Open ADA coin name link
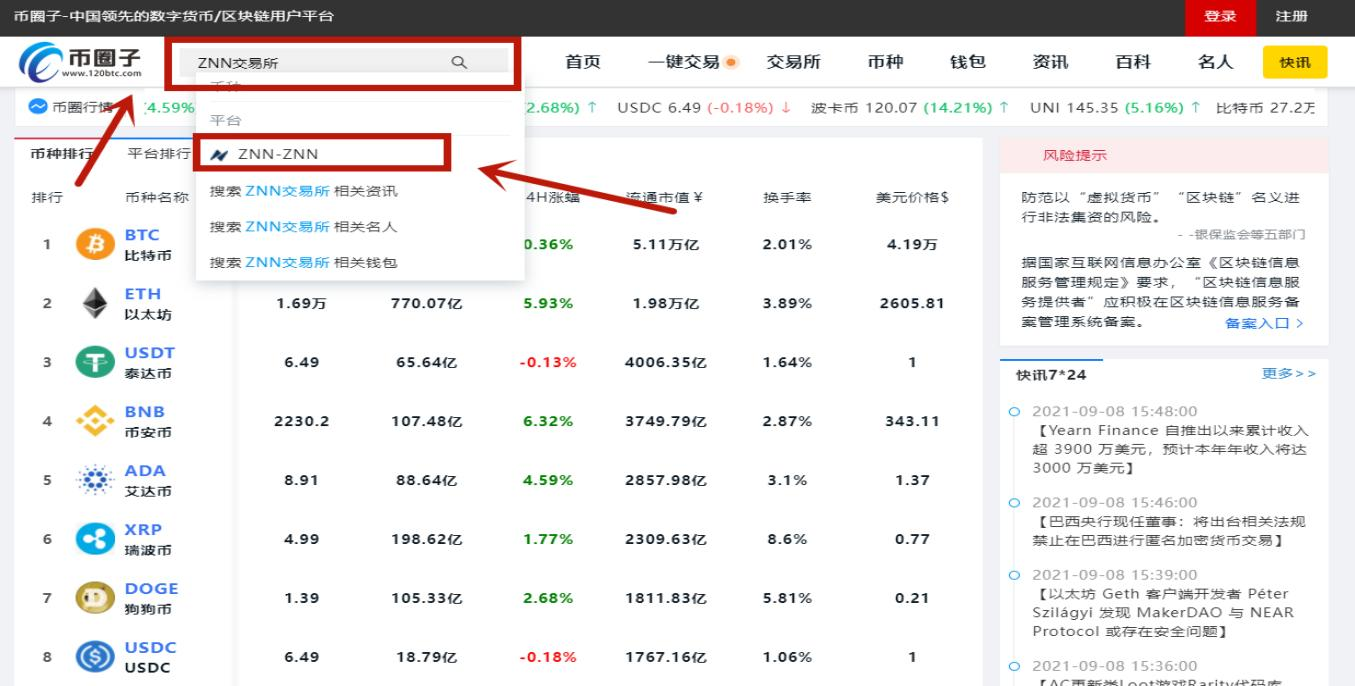 pyautogui.click(x=145, y=471)
